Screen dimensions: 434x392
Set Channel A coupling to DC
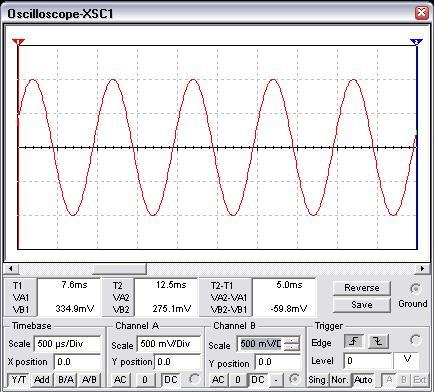[x=171, y=380]
